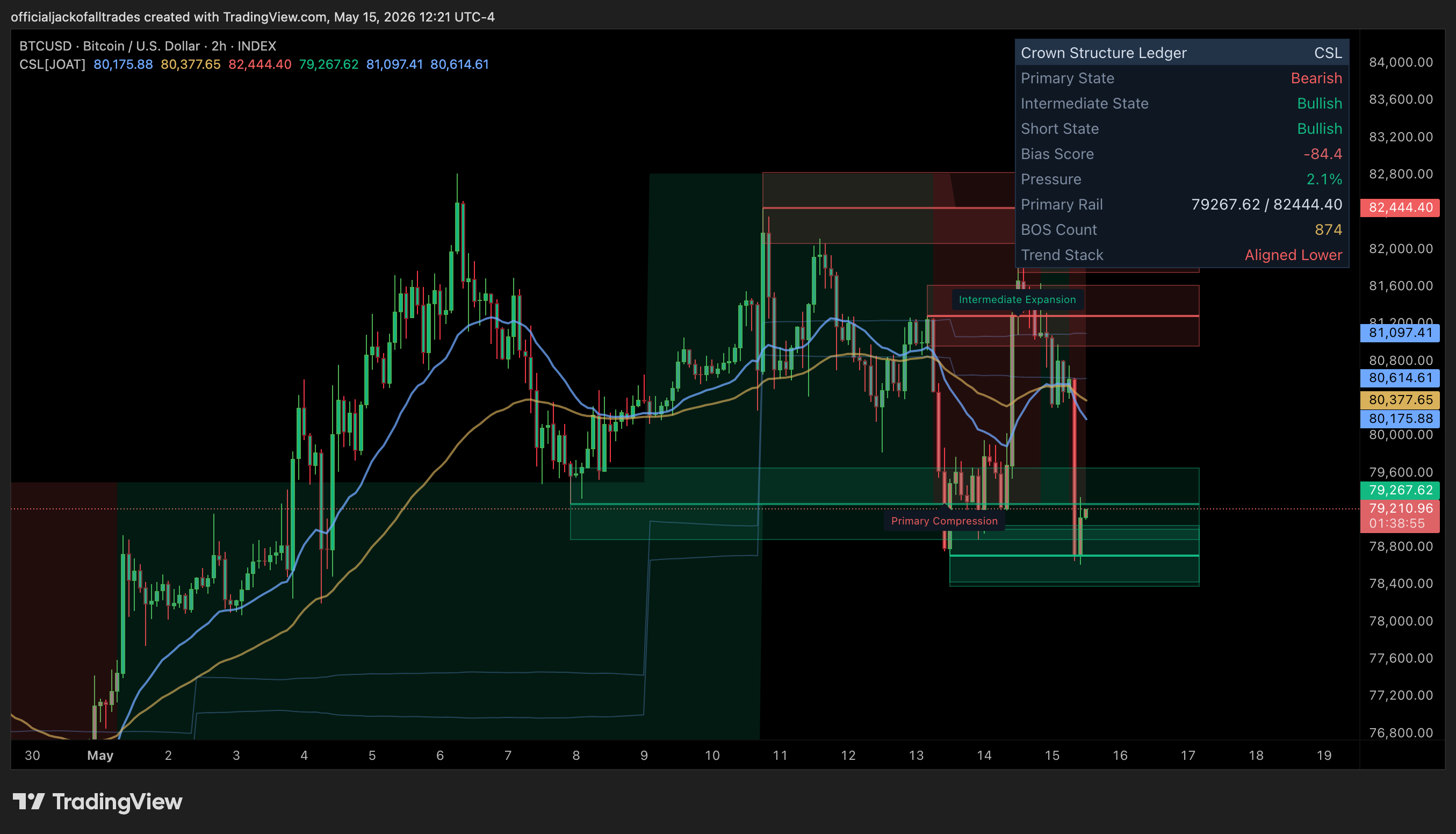Image resolution: width=1456 pixels, height=834 pixels.
Task: Click the BOS Count value 874
Action: pos(1328,229)
